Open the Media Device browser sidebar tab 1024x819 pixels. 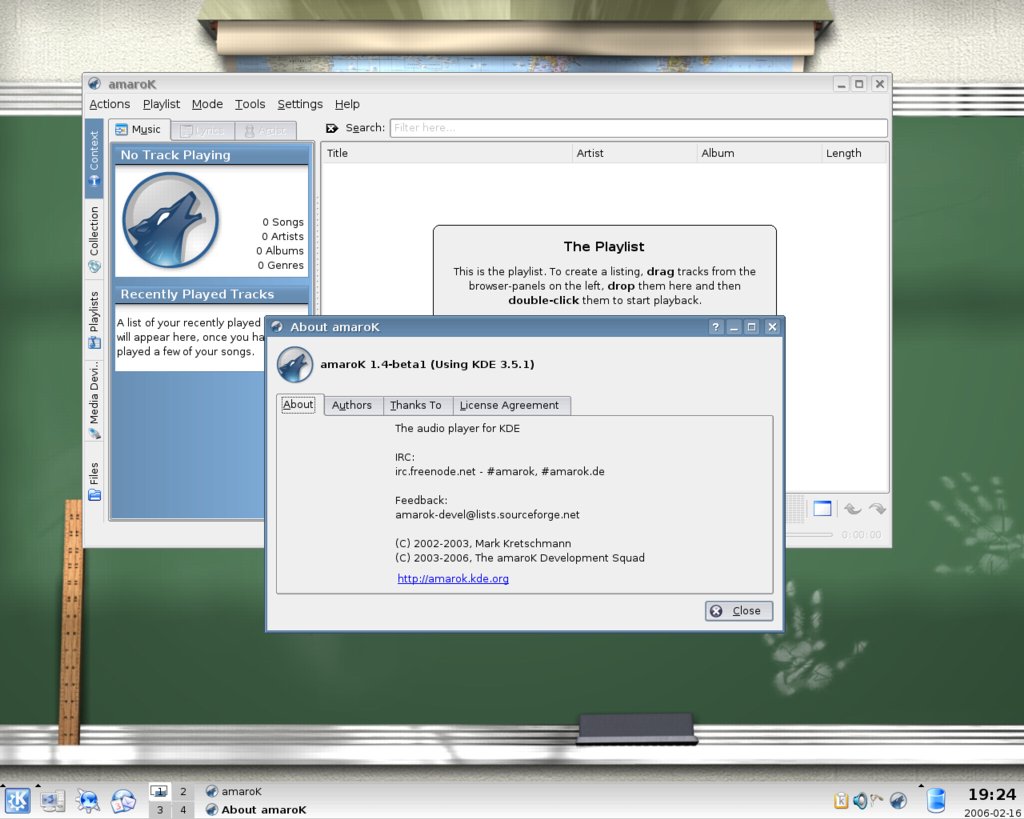(x=94, y=400)
